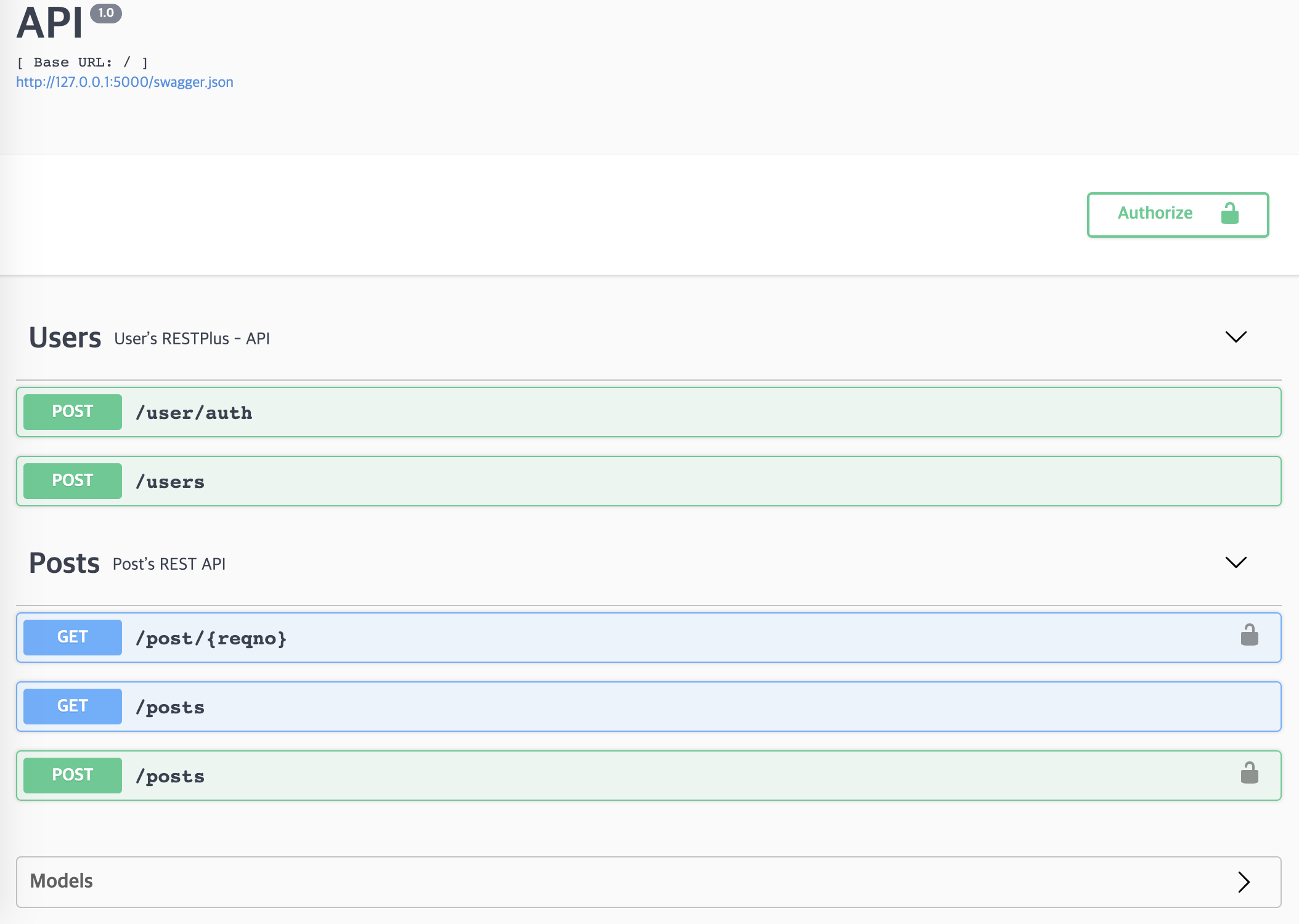1299x924 pixels.
Task: Click the Models heading text
Action: pyautogui.click(x=61, y=881)
